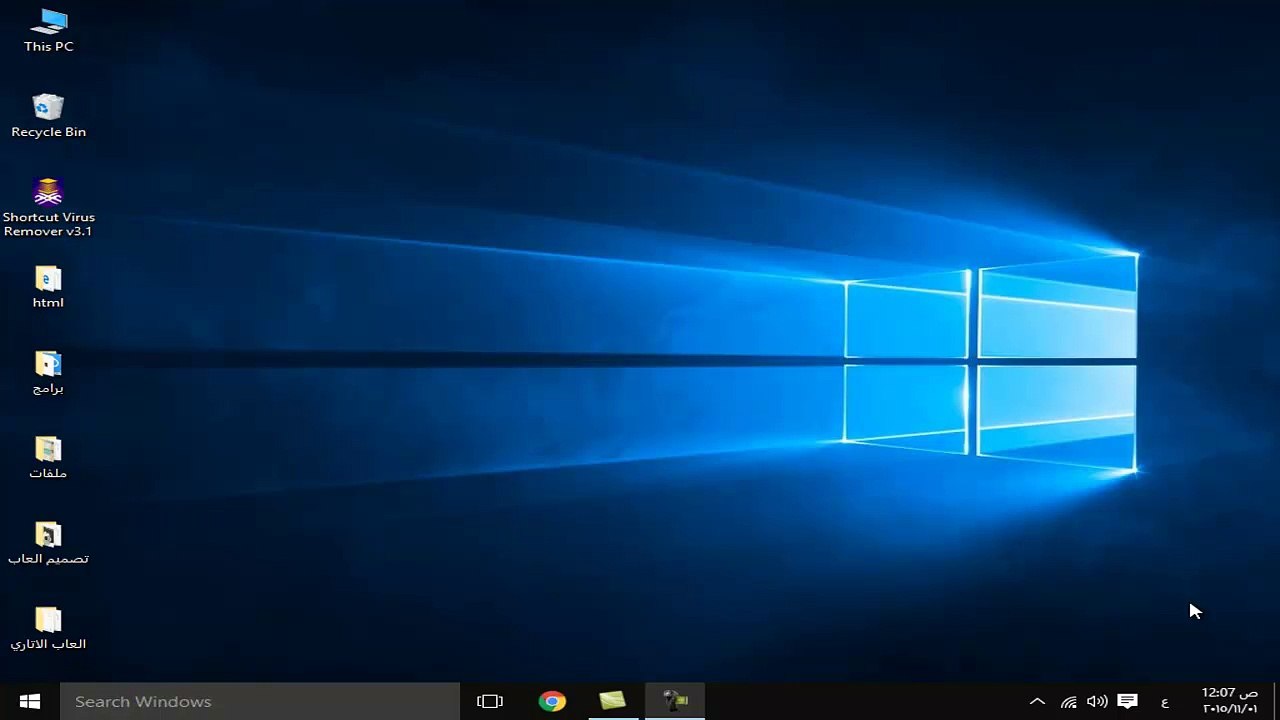Open the Windows Start menu
1280x720 pixels.
coord(30,701)
